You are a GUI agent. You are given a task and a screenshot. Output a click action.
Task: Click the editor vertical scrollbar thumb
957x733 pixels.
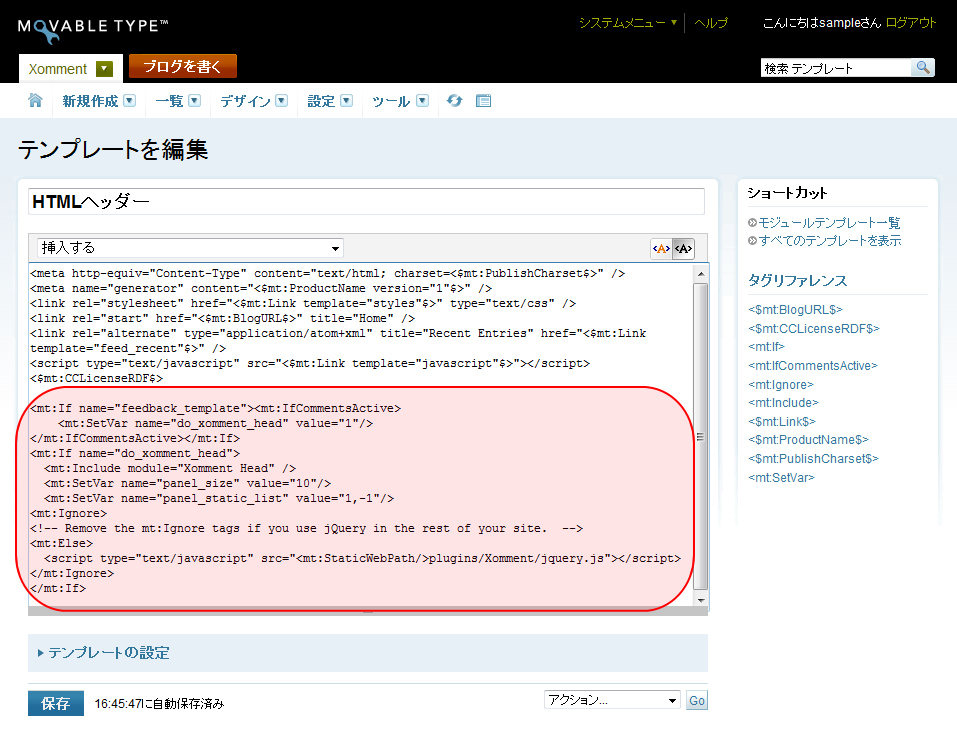(701, 436)
